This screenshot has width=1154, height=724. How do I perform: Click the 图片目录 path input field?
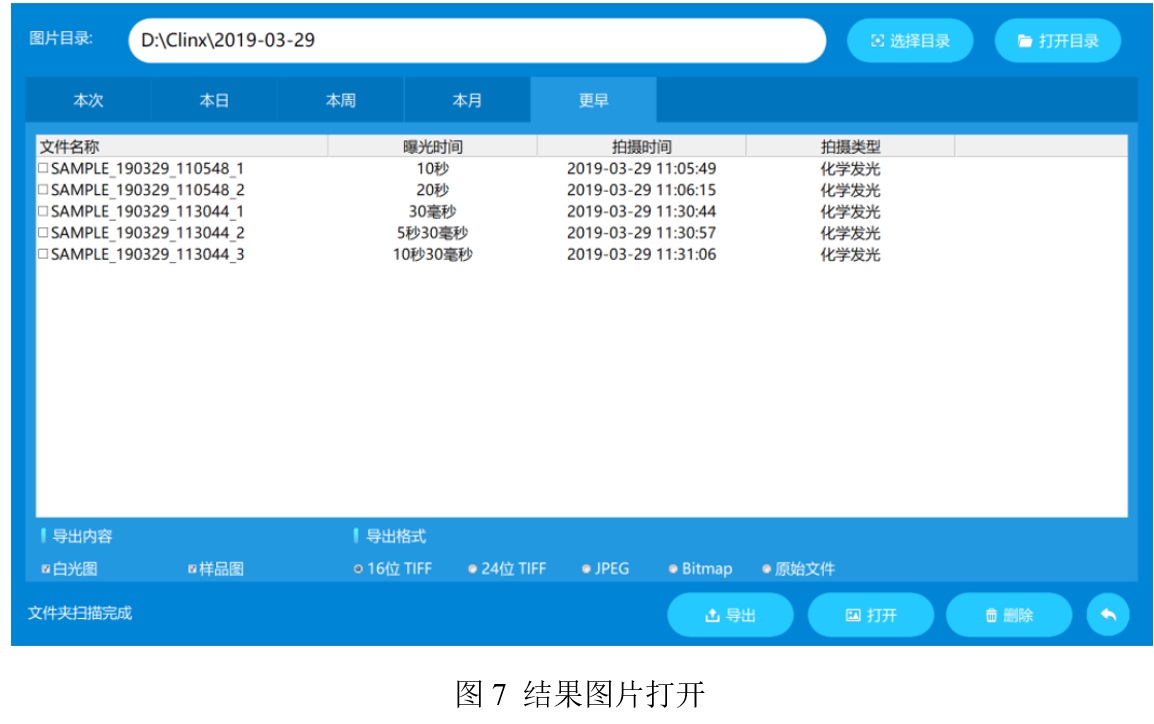click(477, 41)
